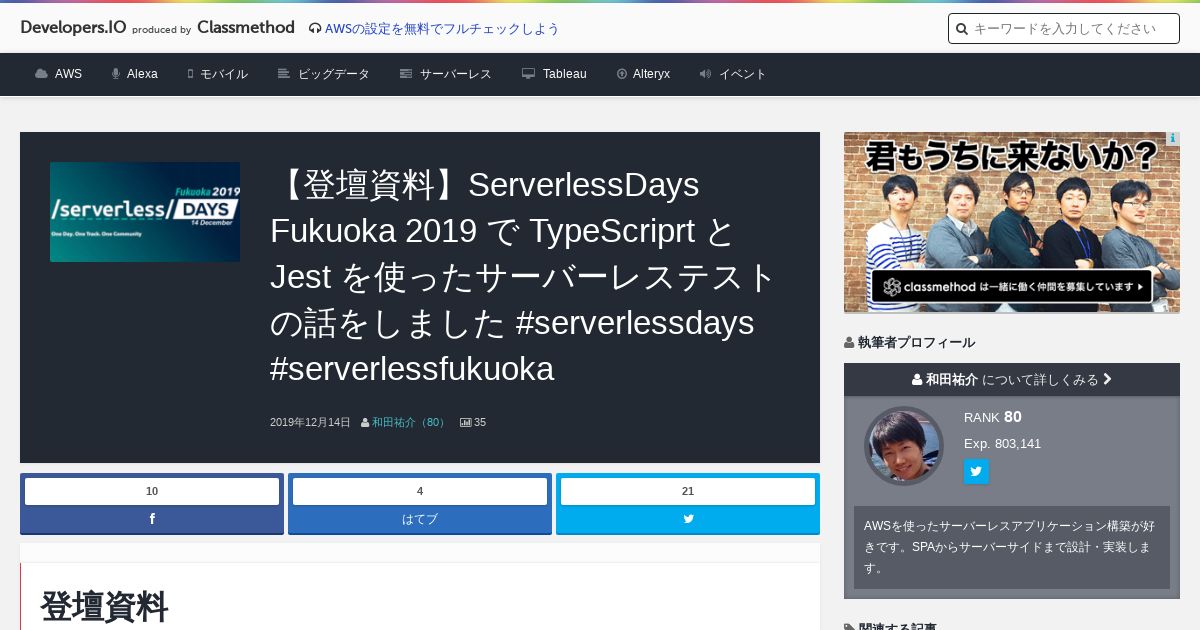This screenshot has height=630, width=1200.
Task: Click the magnifying glass search icon
Action: pos(962,29)
